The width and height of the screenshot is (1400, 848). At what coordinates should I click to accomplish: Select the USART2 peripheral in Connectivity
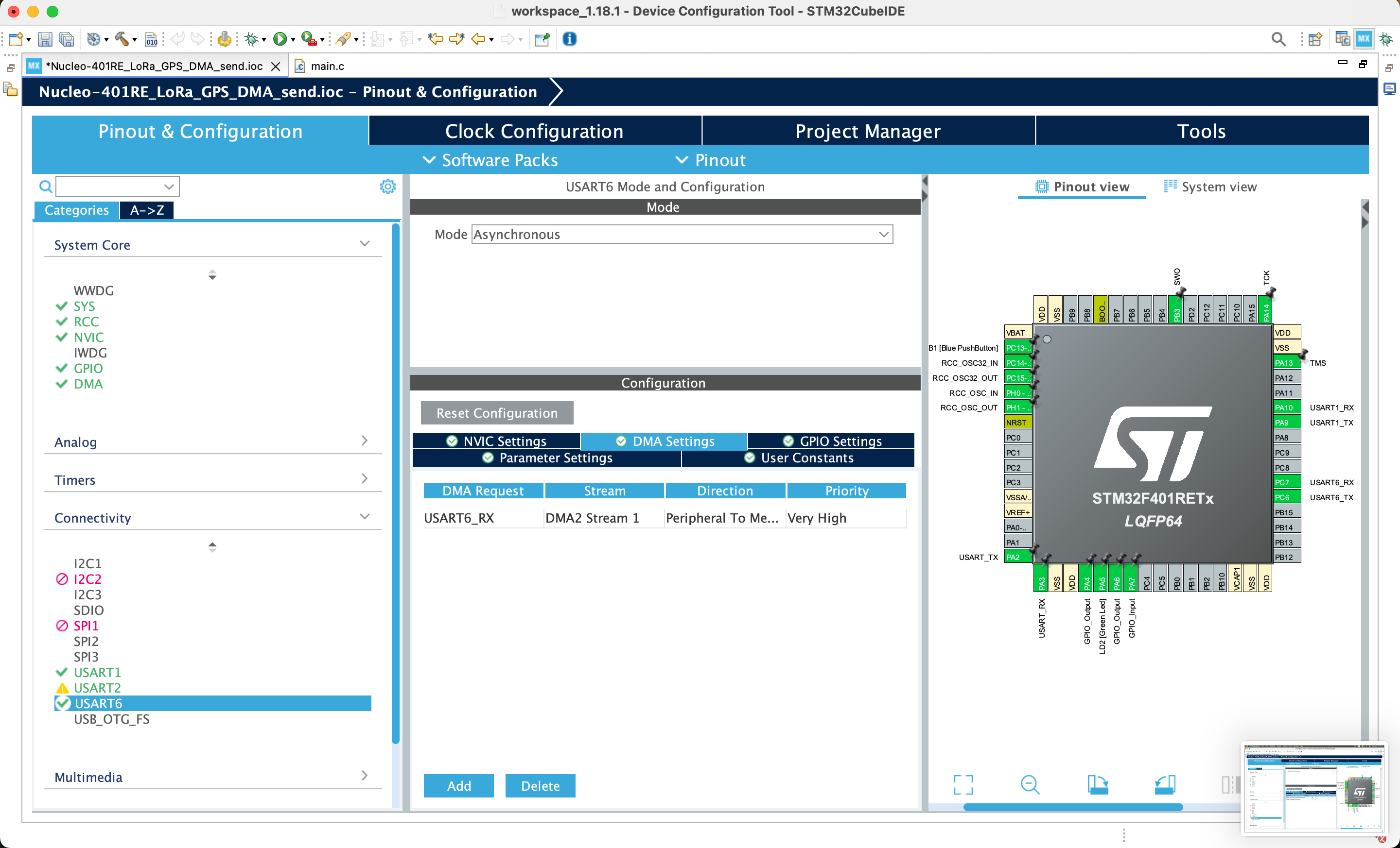[x=97, y=688]
